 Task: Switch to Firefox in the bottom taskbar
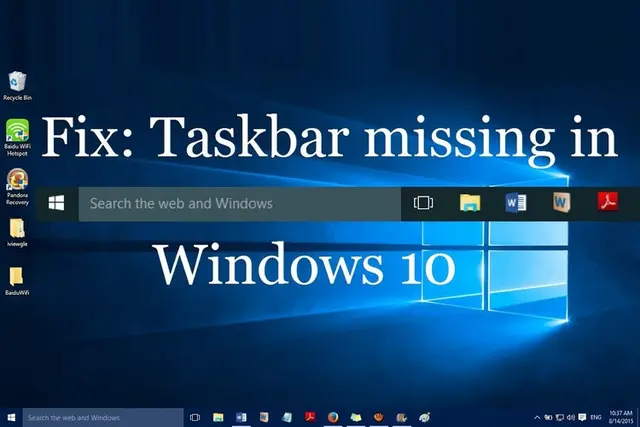[333, 417]
